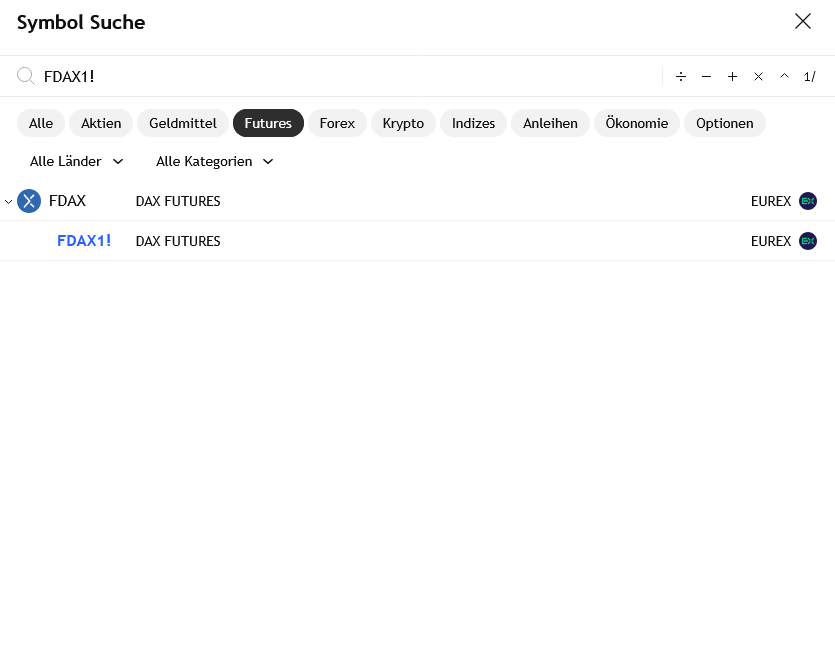
Task: Click the blue FDAX symbol logo
Action: 29,201
